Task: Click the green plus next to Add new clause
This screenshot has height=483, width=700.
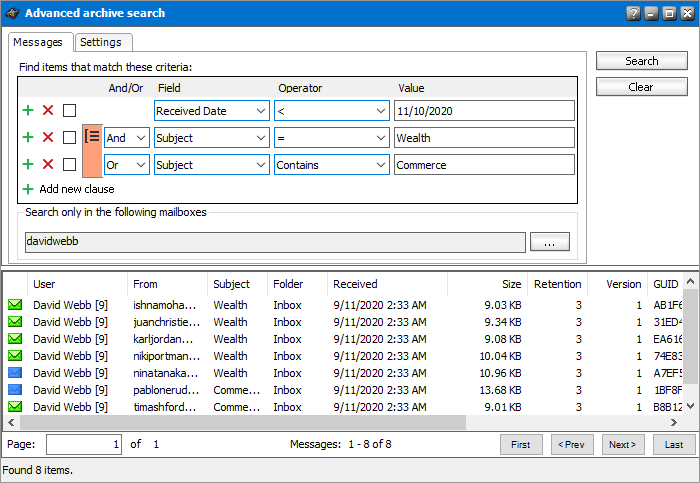Action: click(28, 189)
